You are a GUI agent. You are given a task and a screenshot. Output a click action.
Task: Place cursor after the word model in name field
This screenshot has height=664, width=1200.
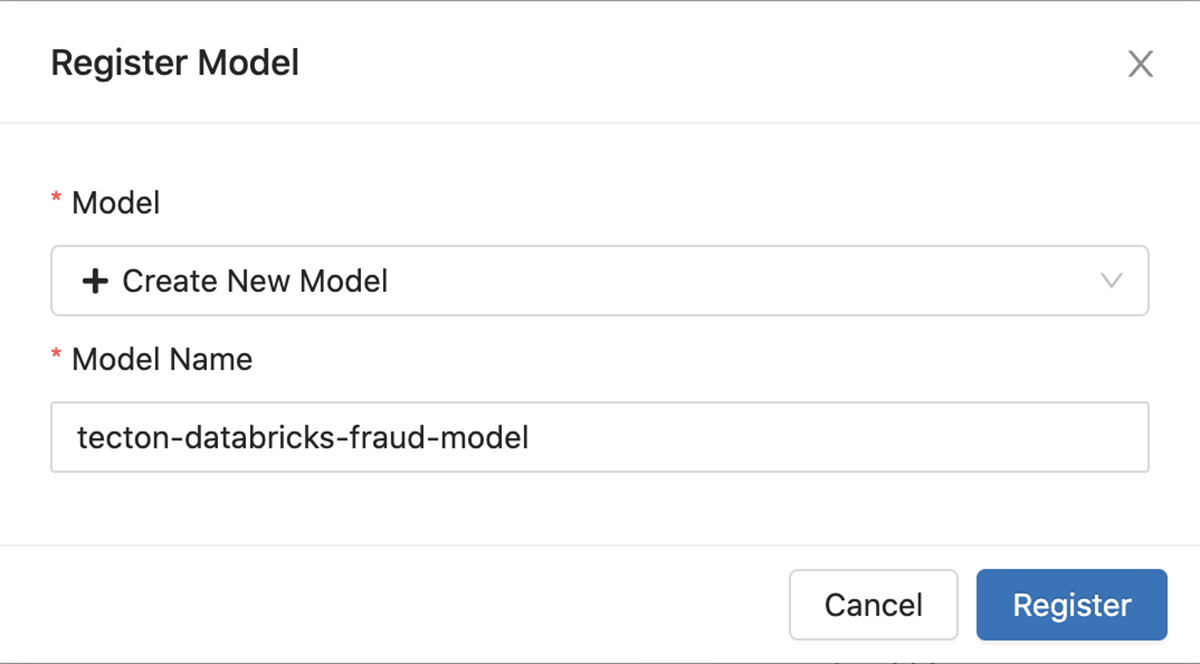[x=530, y=437]
